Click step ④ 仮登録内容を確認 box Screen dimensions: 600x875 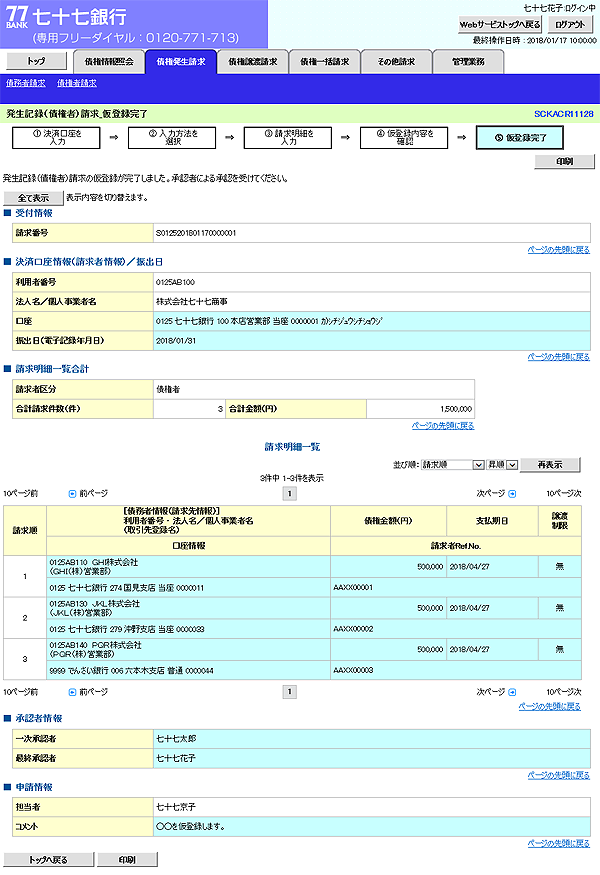pyautogui.click(x=404, y=138)
